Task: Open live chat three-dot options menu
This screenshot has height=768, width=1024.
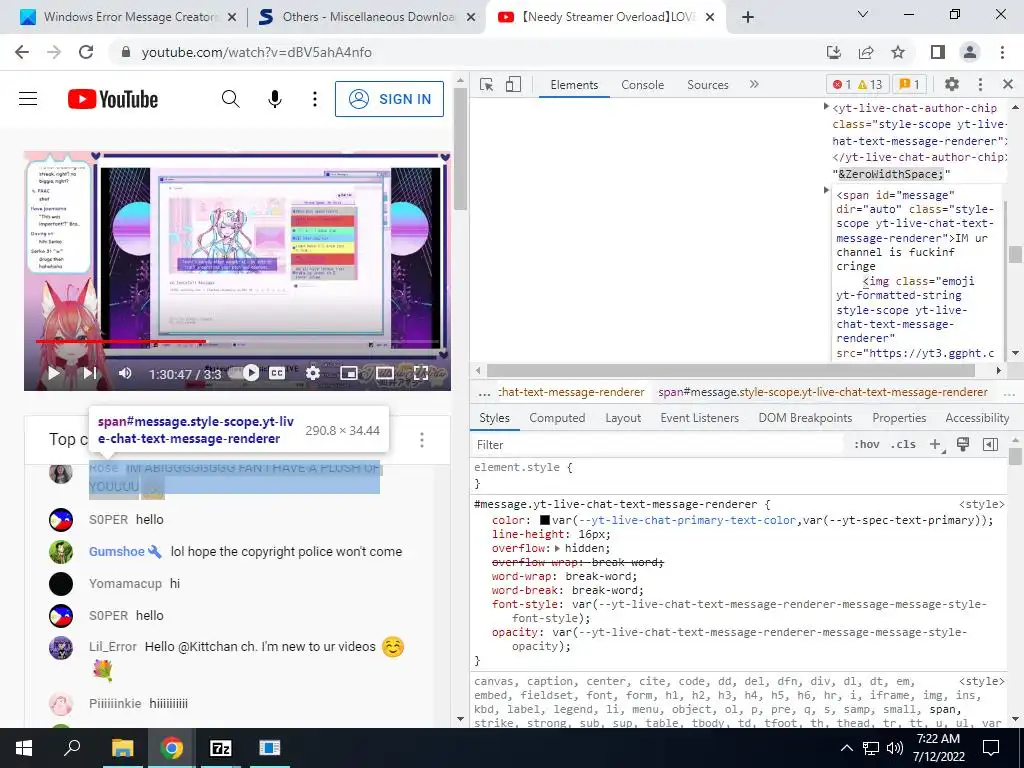Action: [422, 440]
